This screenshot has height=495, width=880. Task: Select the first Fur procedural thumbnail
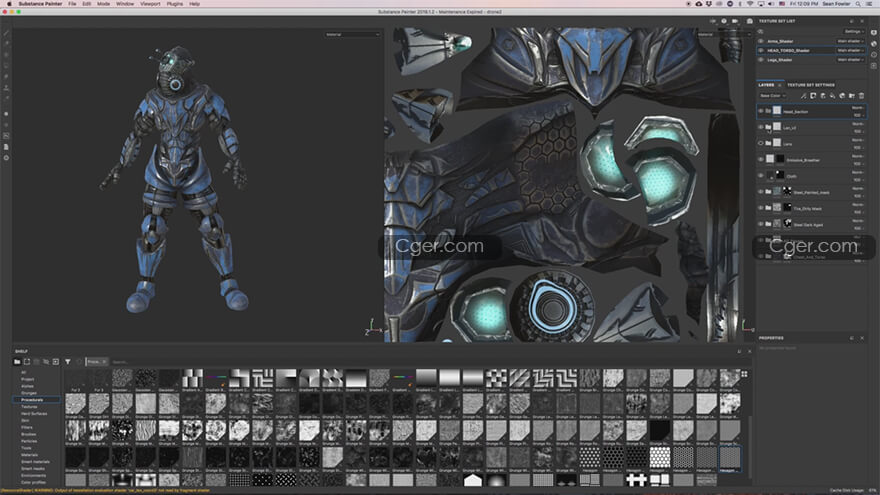75,380
